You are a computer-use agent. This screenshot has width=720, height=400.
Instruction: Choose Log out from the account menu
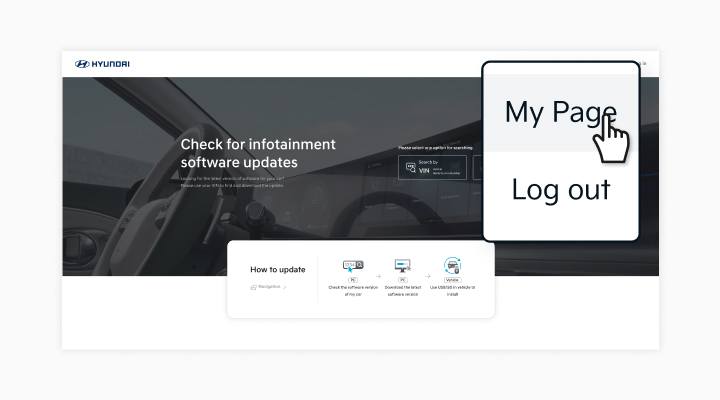coord(560,189)
